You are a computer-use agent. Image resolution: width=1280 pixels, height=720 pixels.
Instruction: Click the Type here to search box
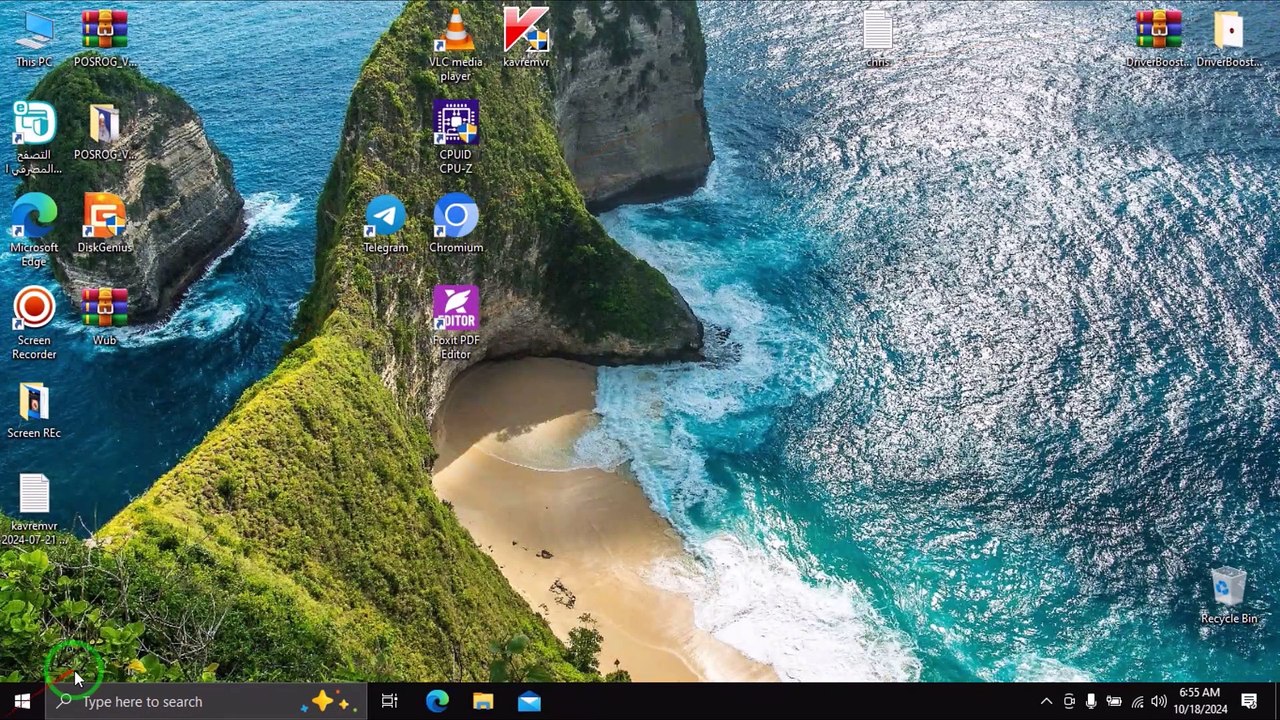[206, 702]
